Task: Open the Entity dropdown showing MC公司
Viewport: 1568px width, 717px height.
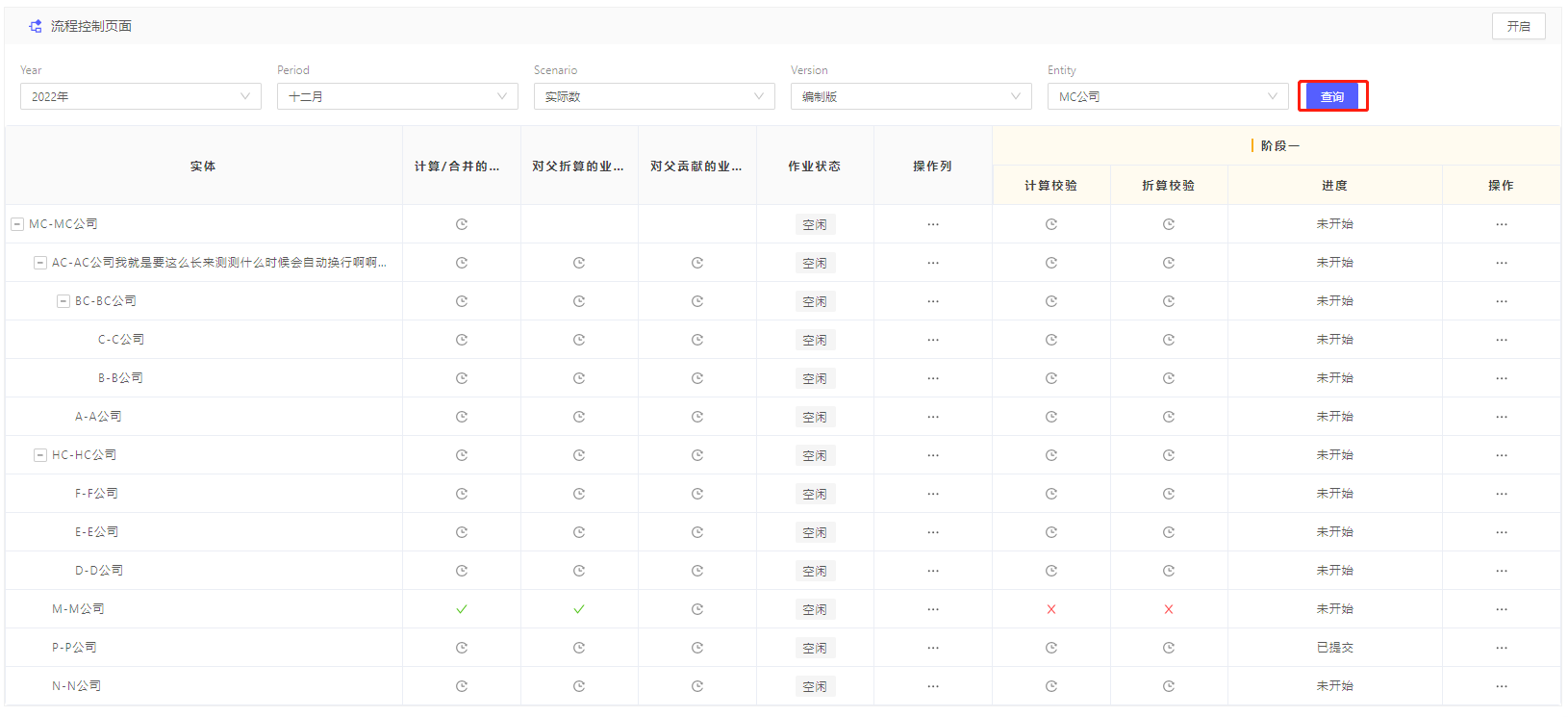Action: tap(1168, 96)
